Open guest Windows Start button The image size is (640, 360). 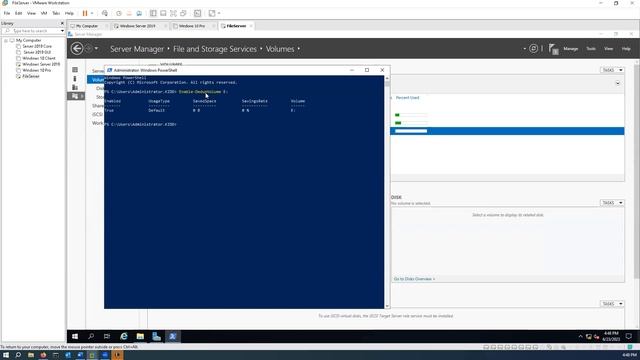tap(75, 336)
